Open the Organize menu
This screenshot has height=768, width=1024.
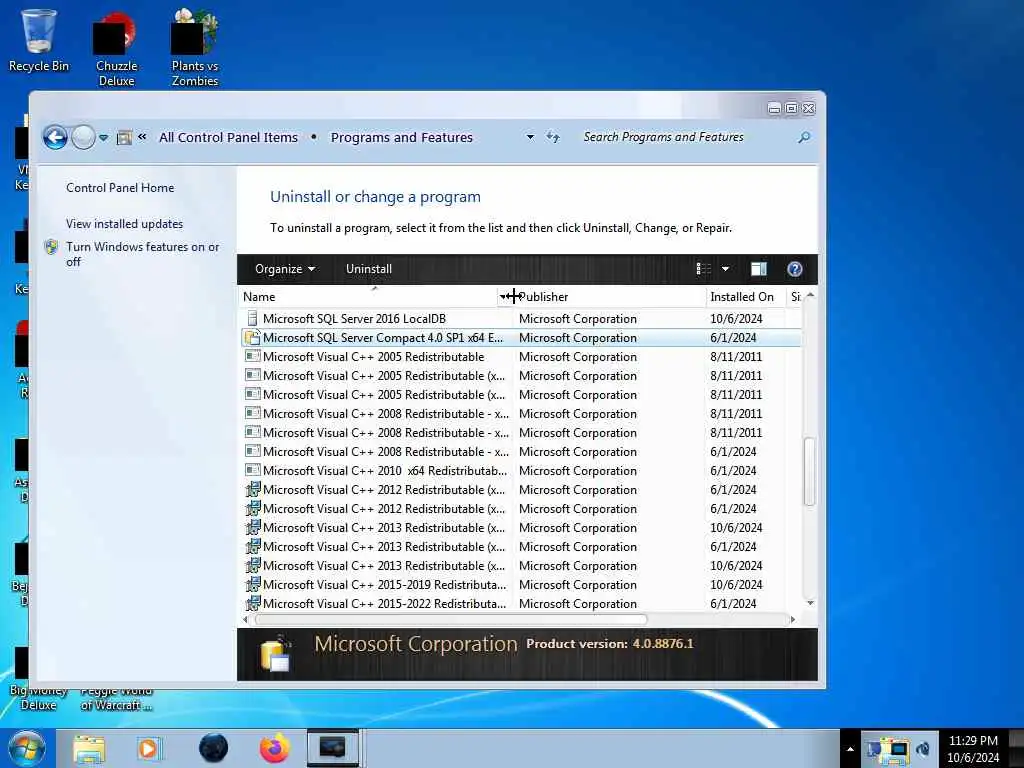(x=285, y=269)
